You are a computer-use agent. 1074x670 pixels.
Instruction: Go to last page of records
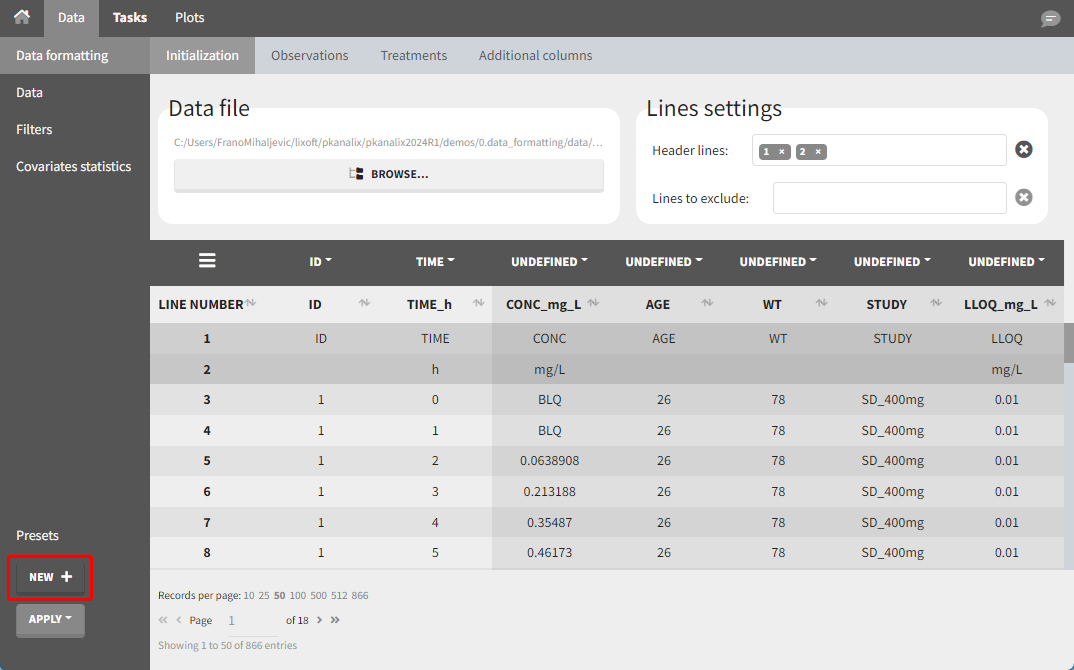pyautogui.click(x=335, y=620)
